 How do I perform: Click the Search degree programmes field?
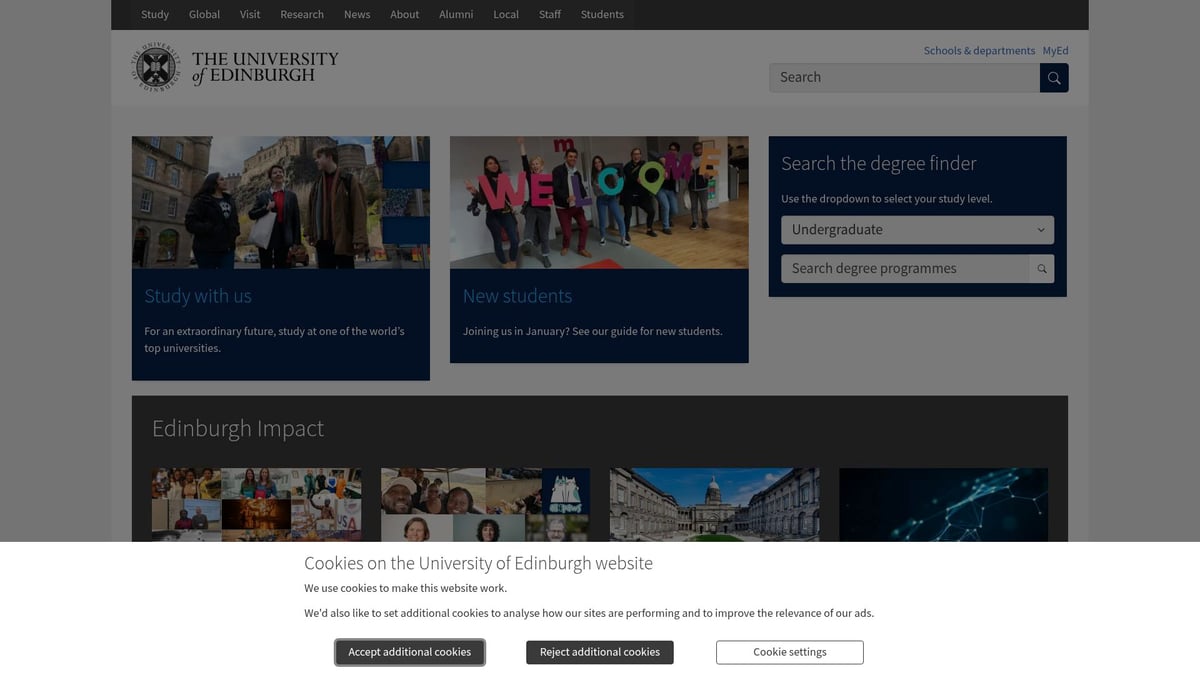[x=905, y=269]
